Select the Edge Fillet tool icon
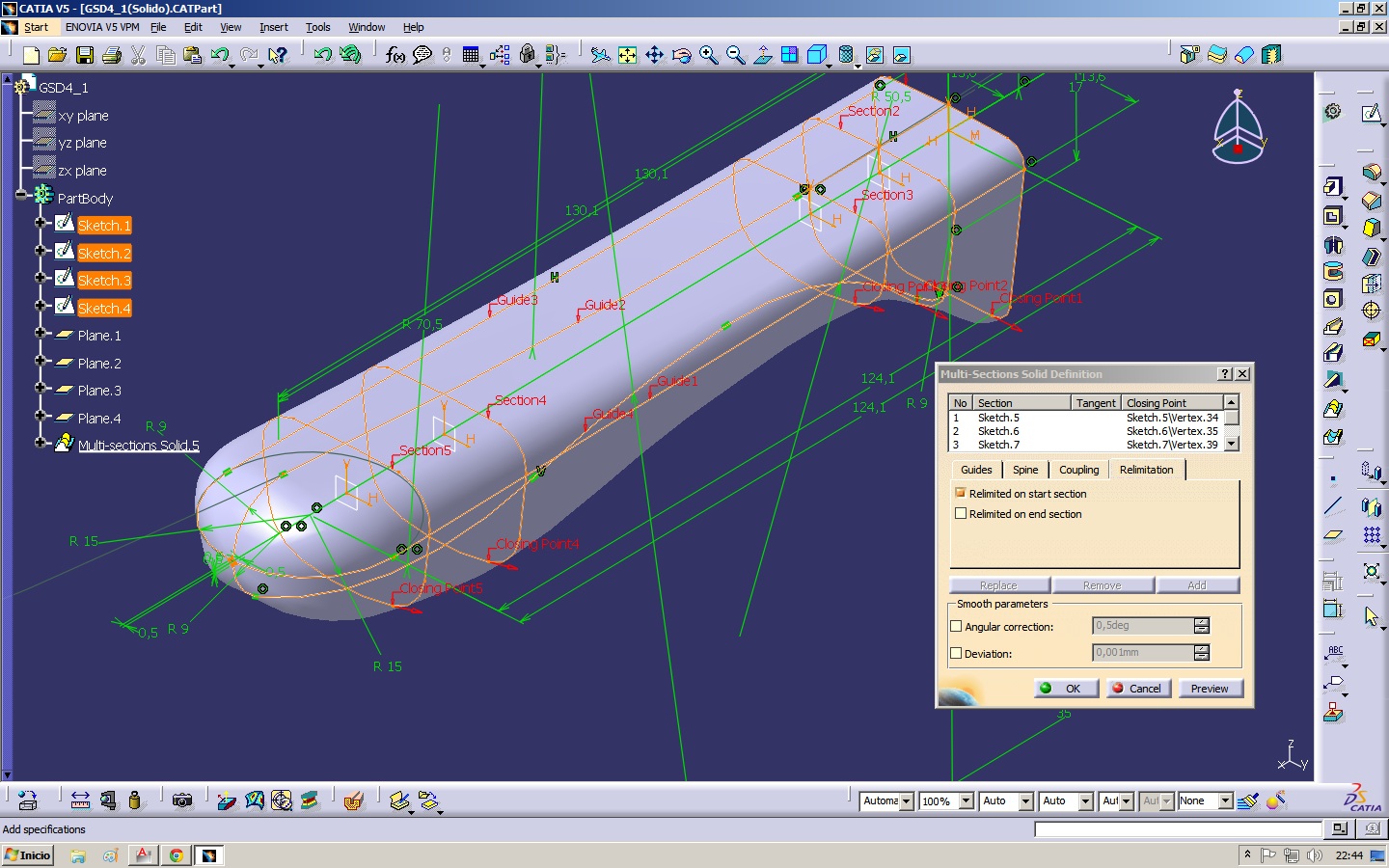 pos(1371,173)
